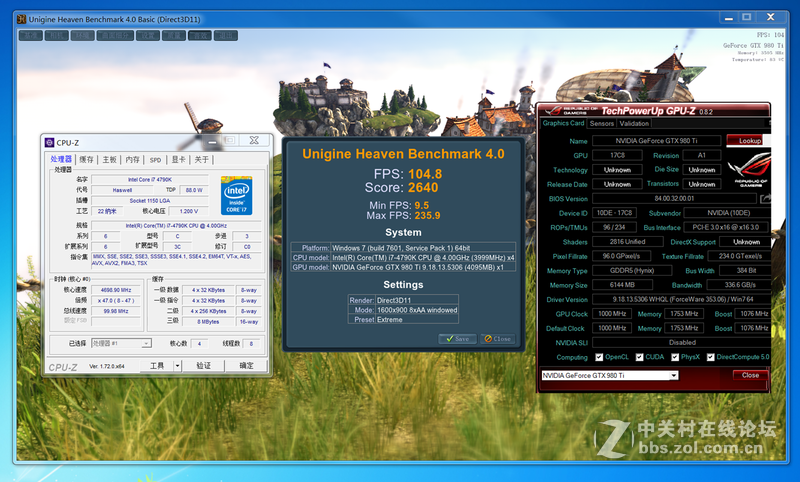The width and height of the screenshot is (800, 482).
Task: Click the Lookup button in GPU-Z
Action: click(749, 141)
